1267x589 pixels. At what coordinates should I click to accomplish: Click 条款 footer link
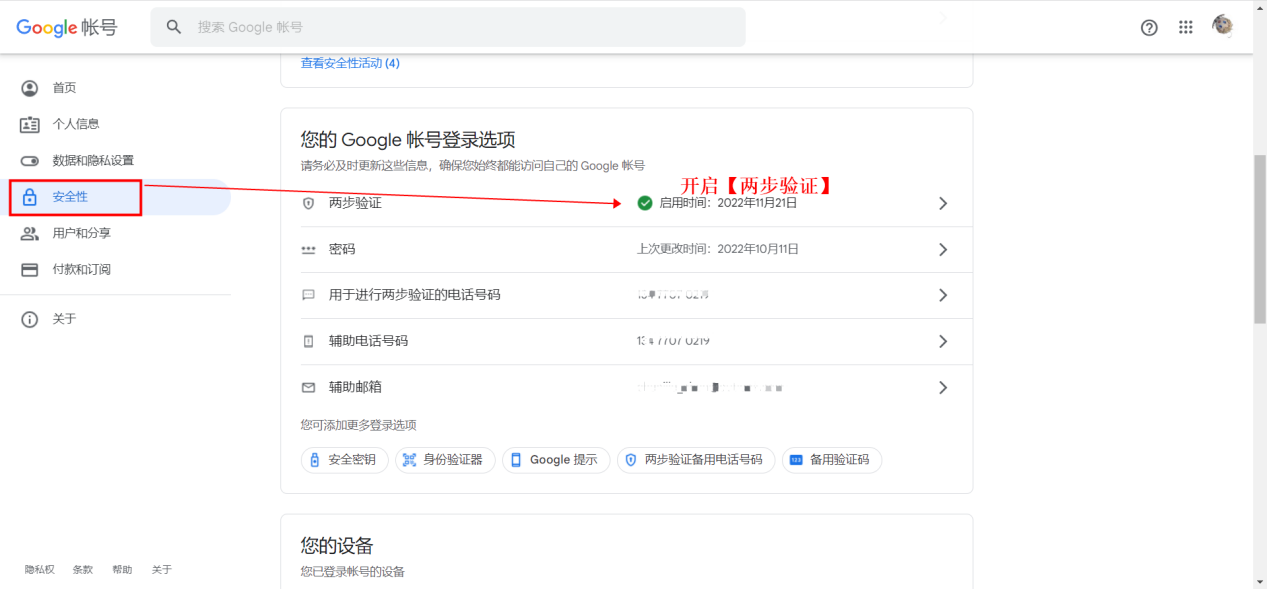(82, 570)
